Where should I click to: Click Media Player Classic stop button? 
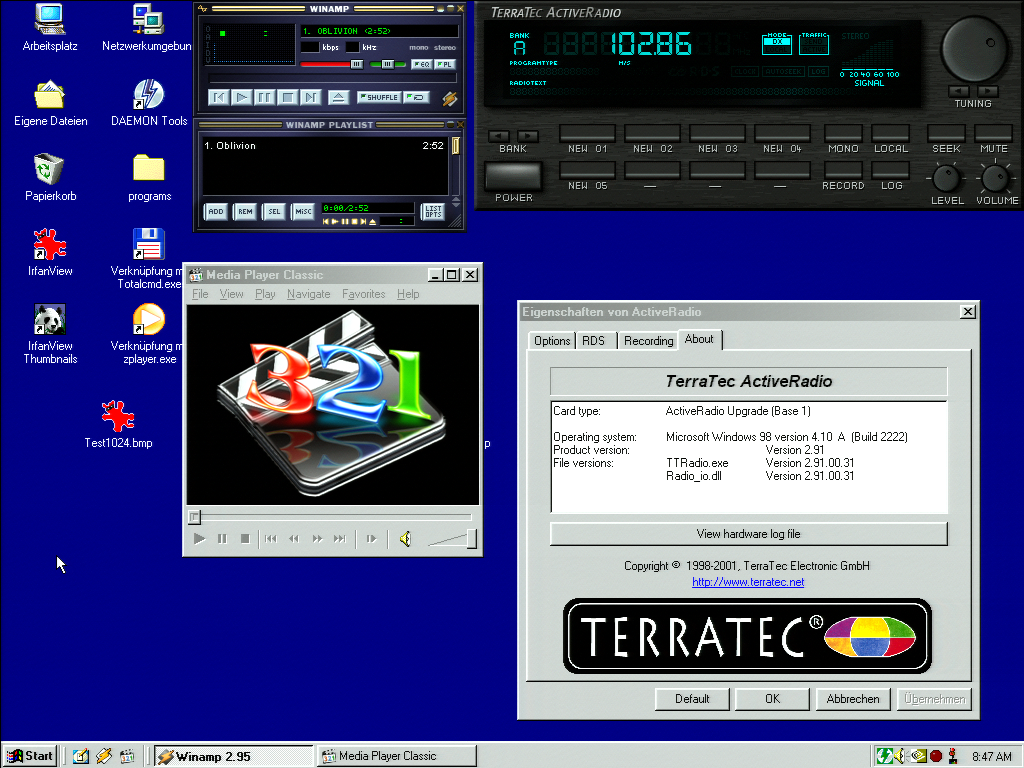point(245,539)
